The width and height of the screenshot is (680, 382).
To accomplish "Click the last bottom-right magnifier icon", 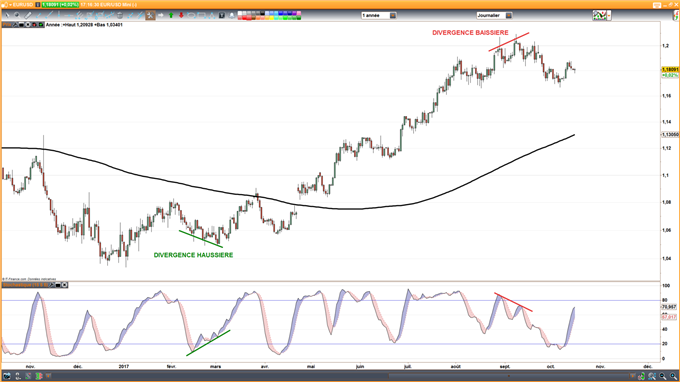I will pyautogui.click(x=673, y=376).
